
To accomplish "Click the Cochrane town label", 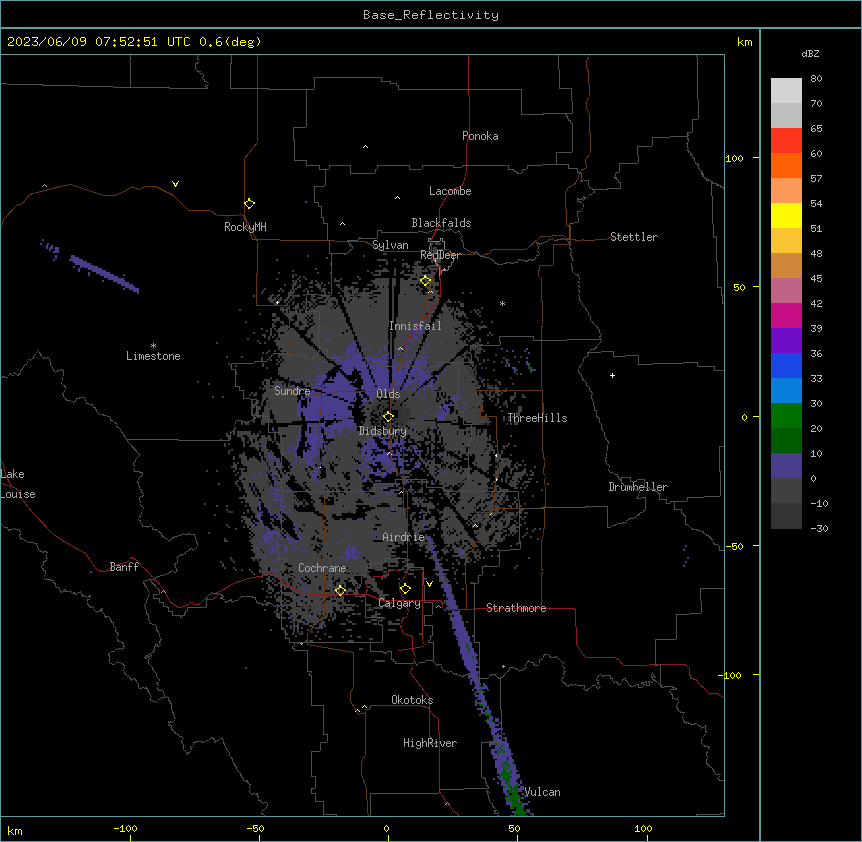I will tap(322, 568).
